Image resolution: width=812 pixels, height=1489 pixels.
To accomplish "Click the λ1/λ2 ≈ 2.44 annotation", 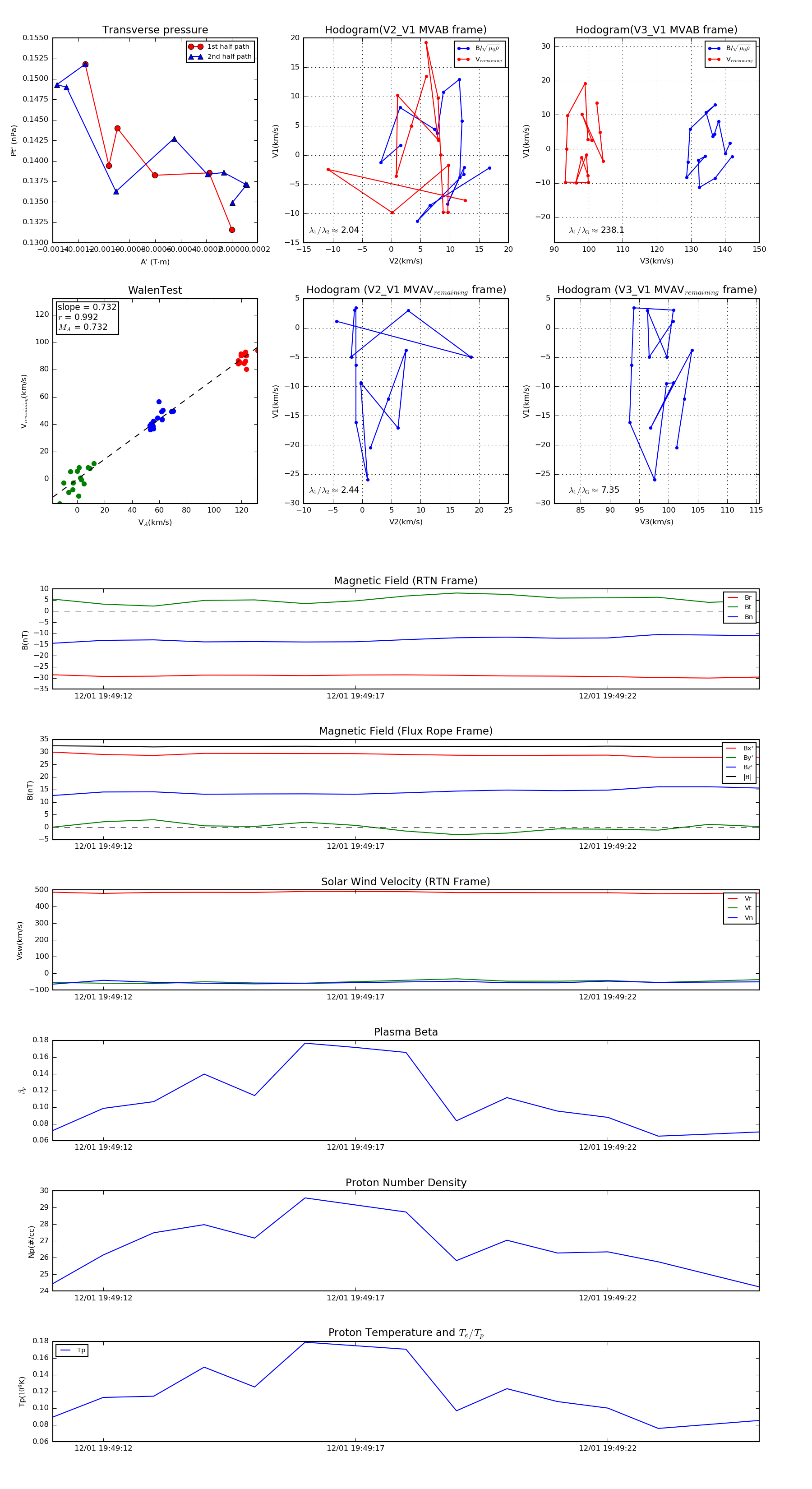I will click(x=334, y=490).
